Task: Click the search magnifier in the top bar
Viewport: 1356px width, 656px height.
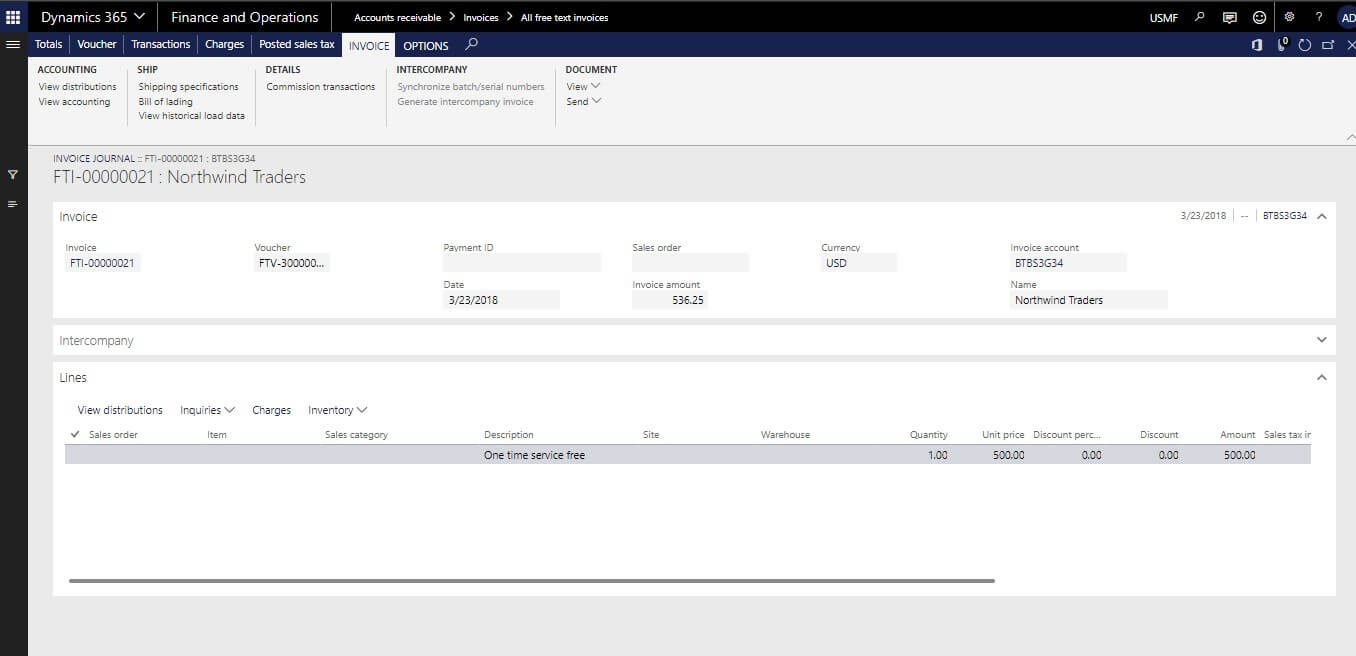Action: [1200, 17]
